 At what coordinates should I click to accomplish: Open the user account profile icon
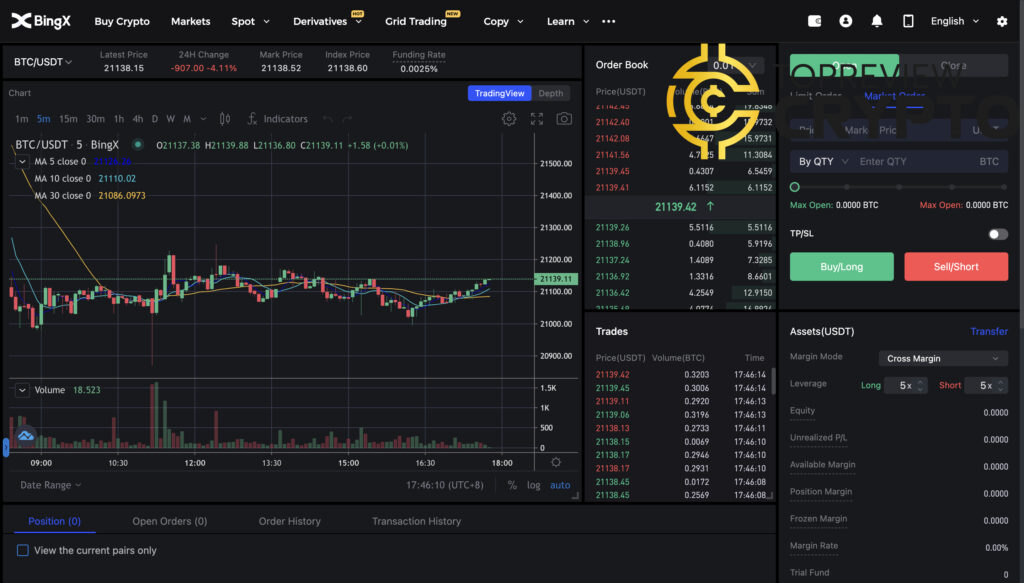[846, 21]
